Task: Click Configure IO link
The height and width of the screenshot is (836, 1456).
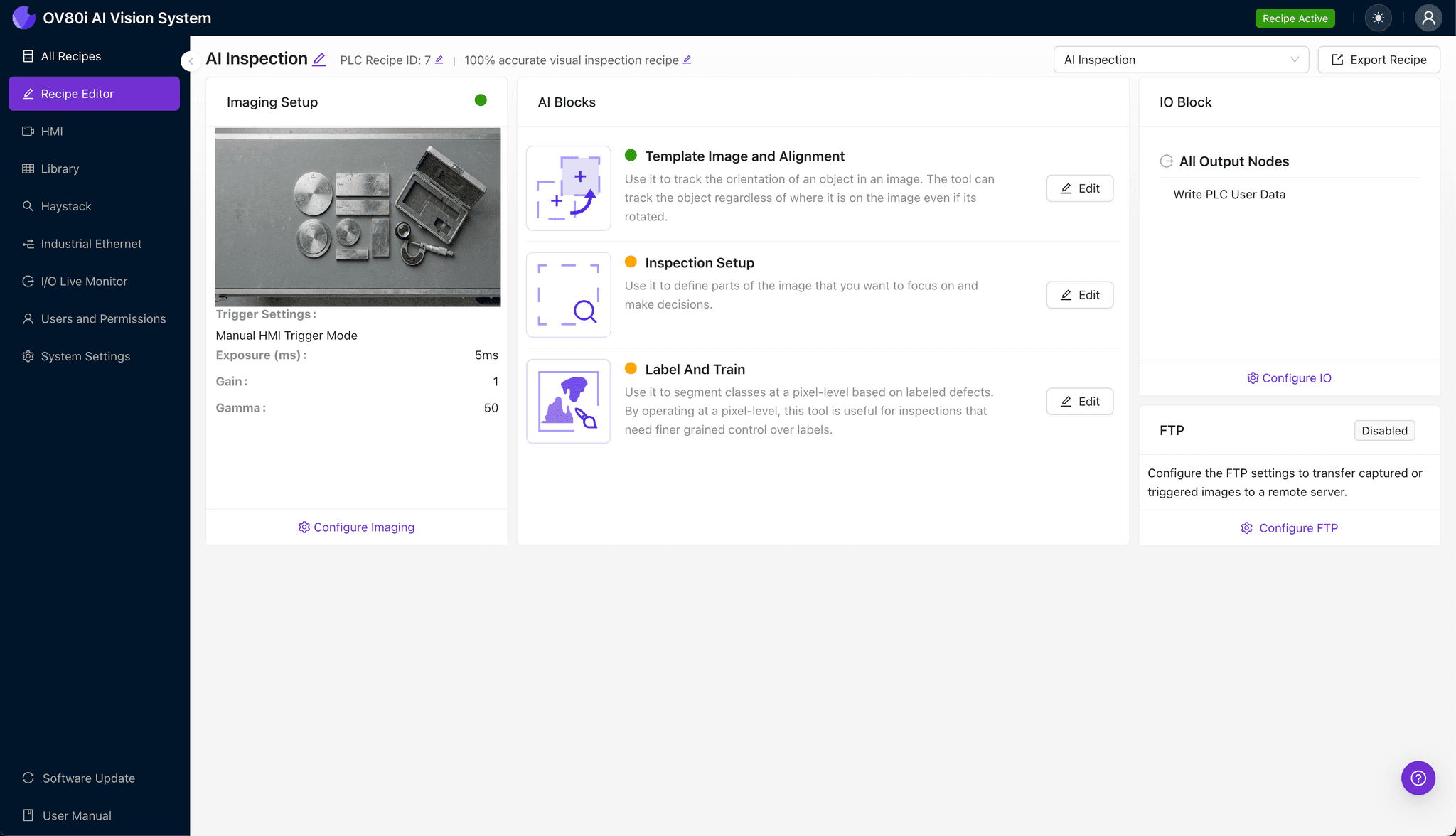Action: 1289,378
